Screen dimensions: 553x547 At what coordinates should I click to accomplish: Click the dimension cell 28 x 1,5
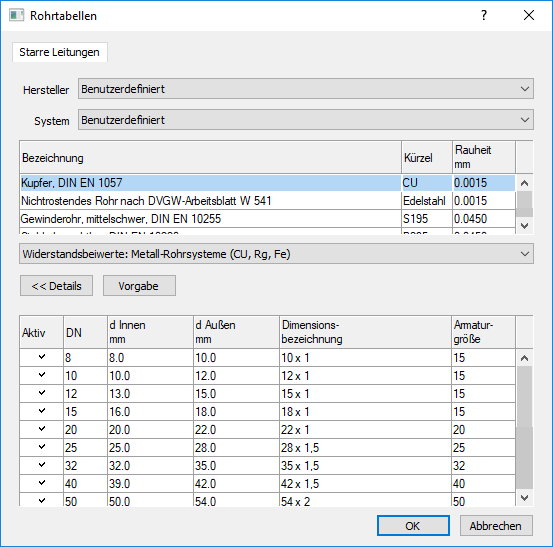pos(365,448)
